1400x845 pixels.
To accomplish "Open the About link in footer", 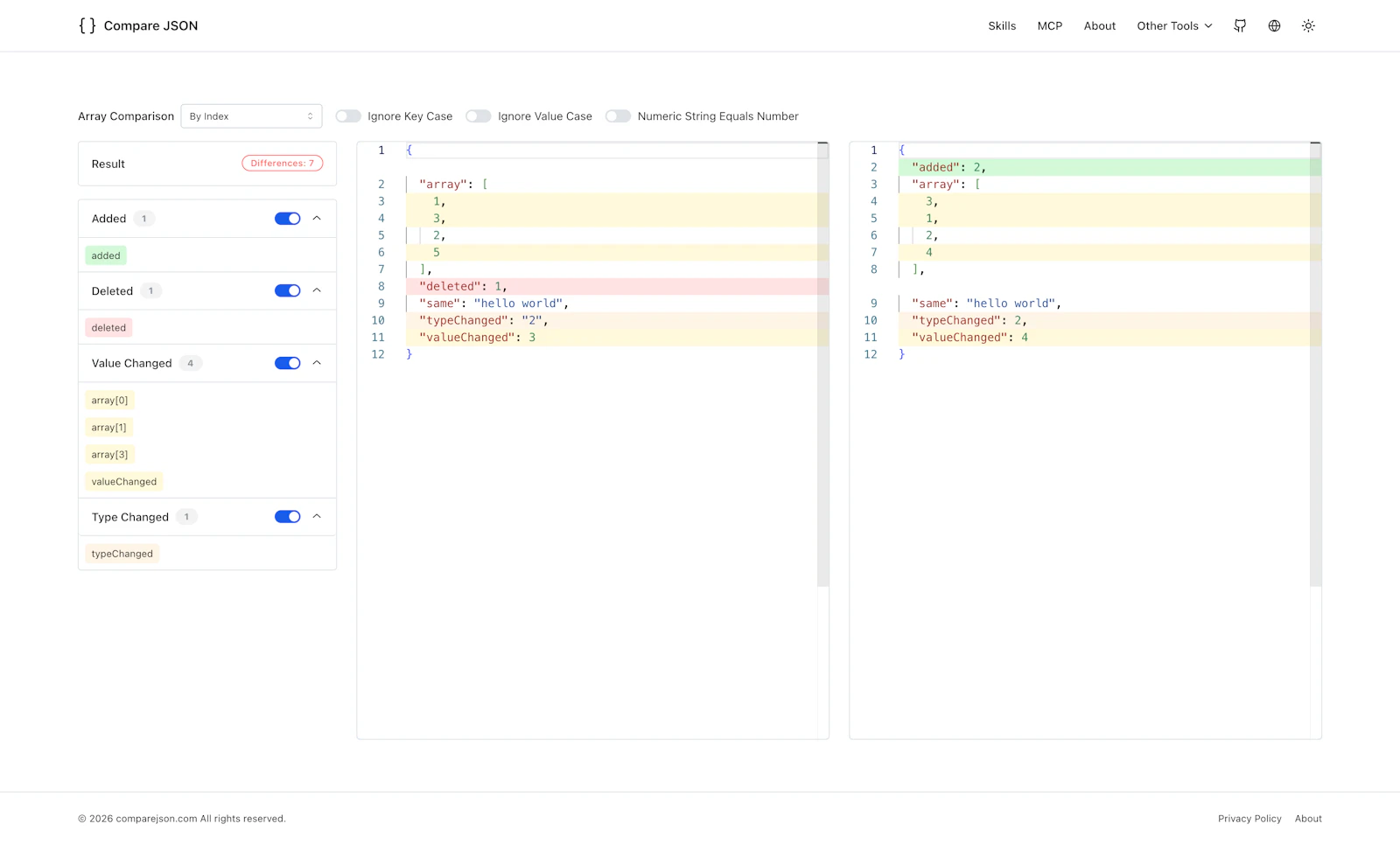I will tap(1308, 819).
